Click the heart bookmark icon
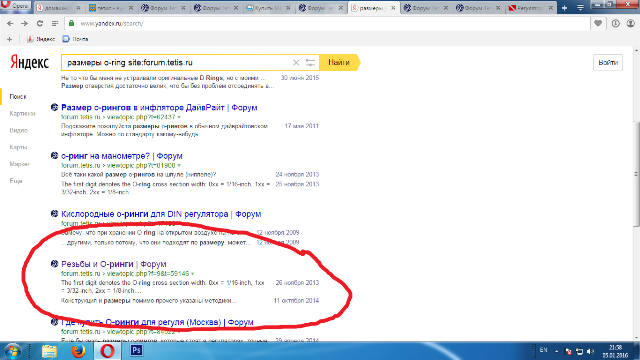 pyautogui.click(x=598, y=23)
